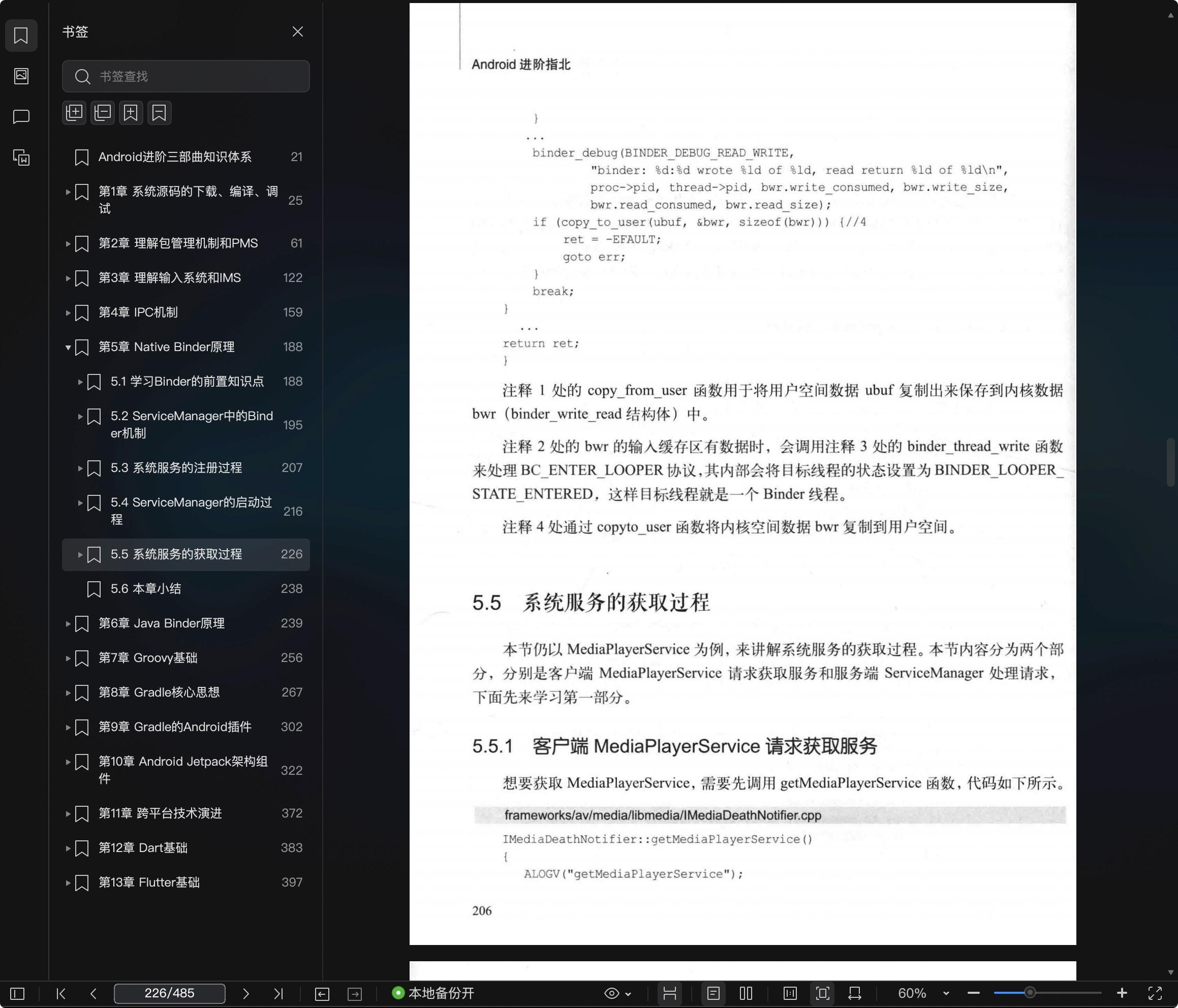Close the 书签 panel
Viewport: 1178px width, 1008px height.
point(297,31)
